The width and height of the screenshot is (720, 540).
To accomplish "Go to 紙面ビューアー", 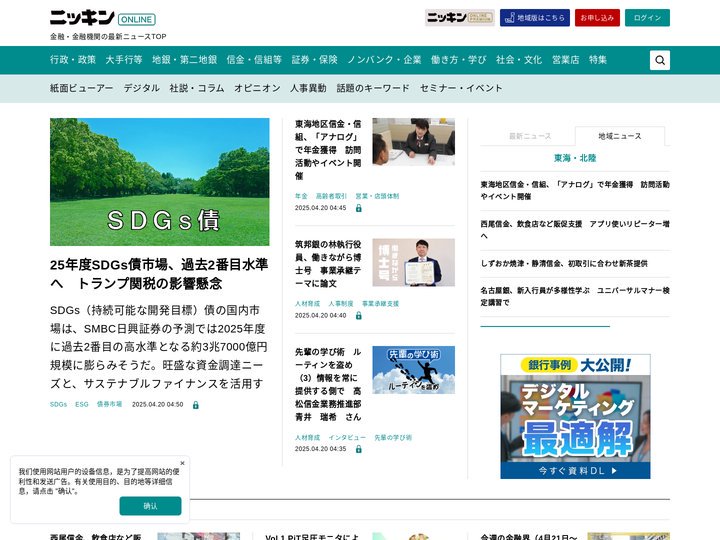I will [x=82, y=88].
